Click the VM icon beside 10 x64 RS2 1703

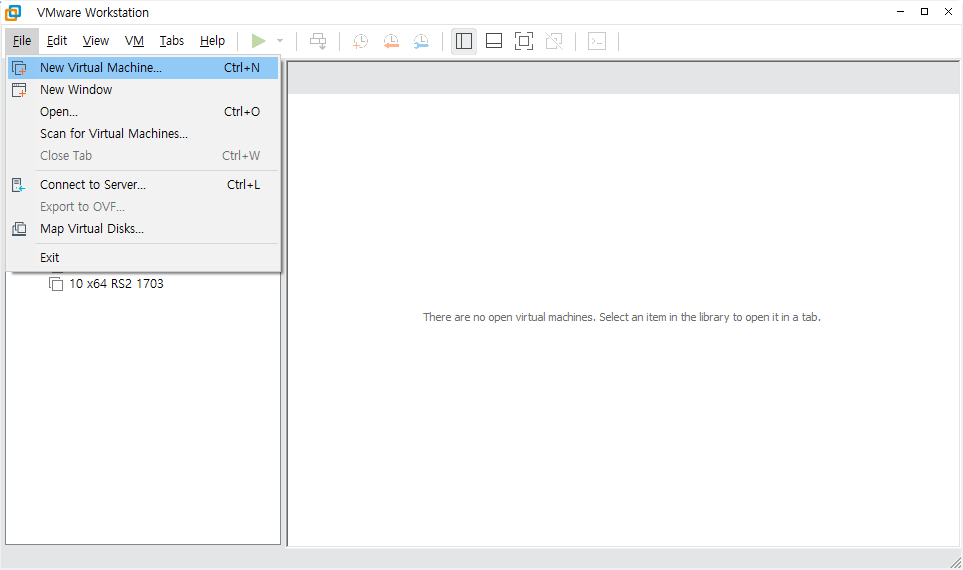(56, 284)
